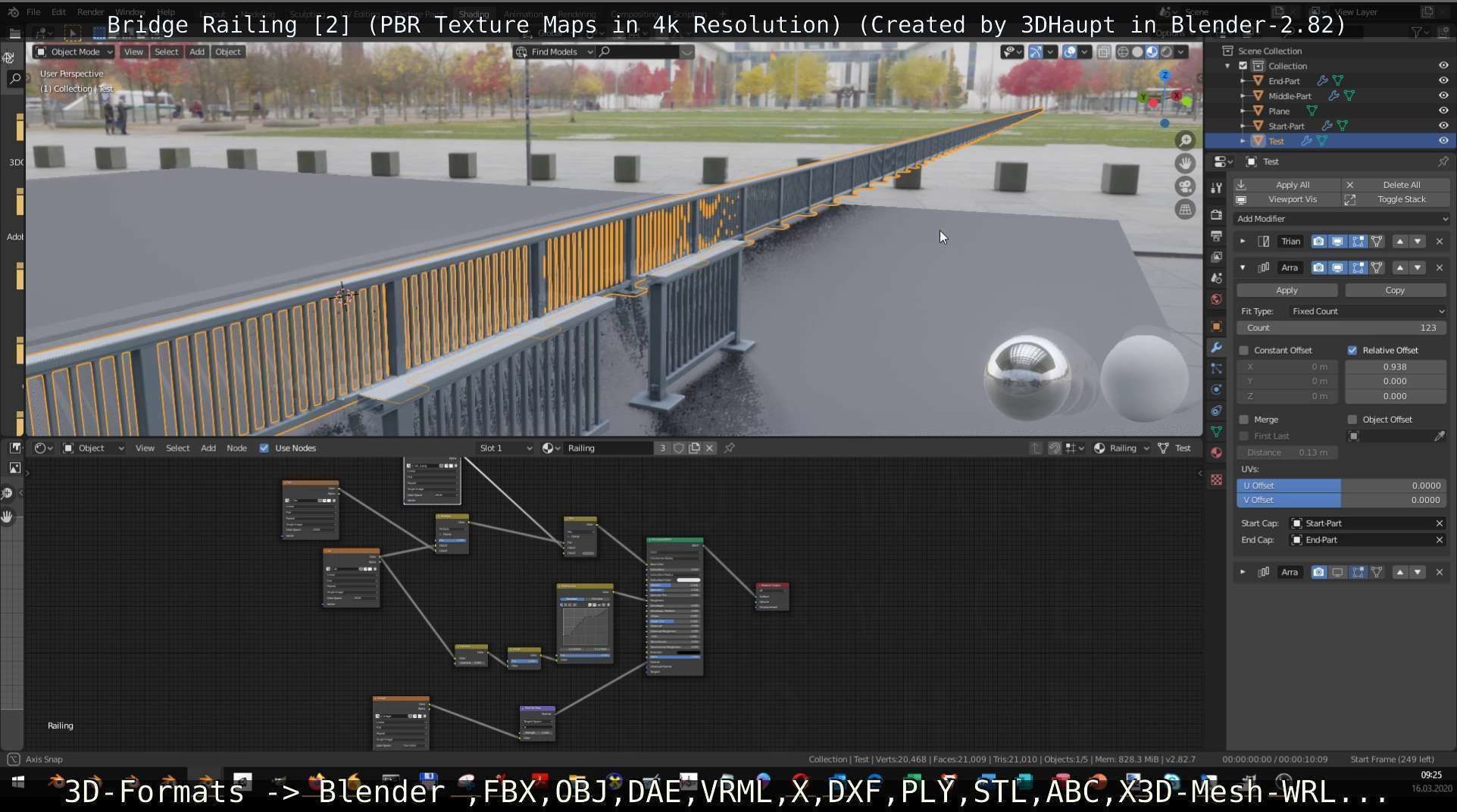Toggle the camera view icon
This screenshot has height=812, width=1457.
coord(1185,186)
